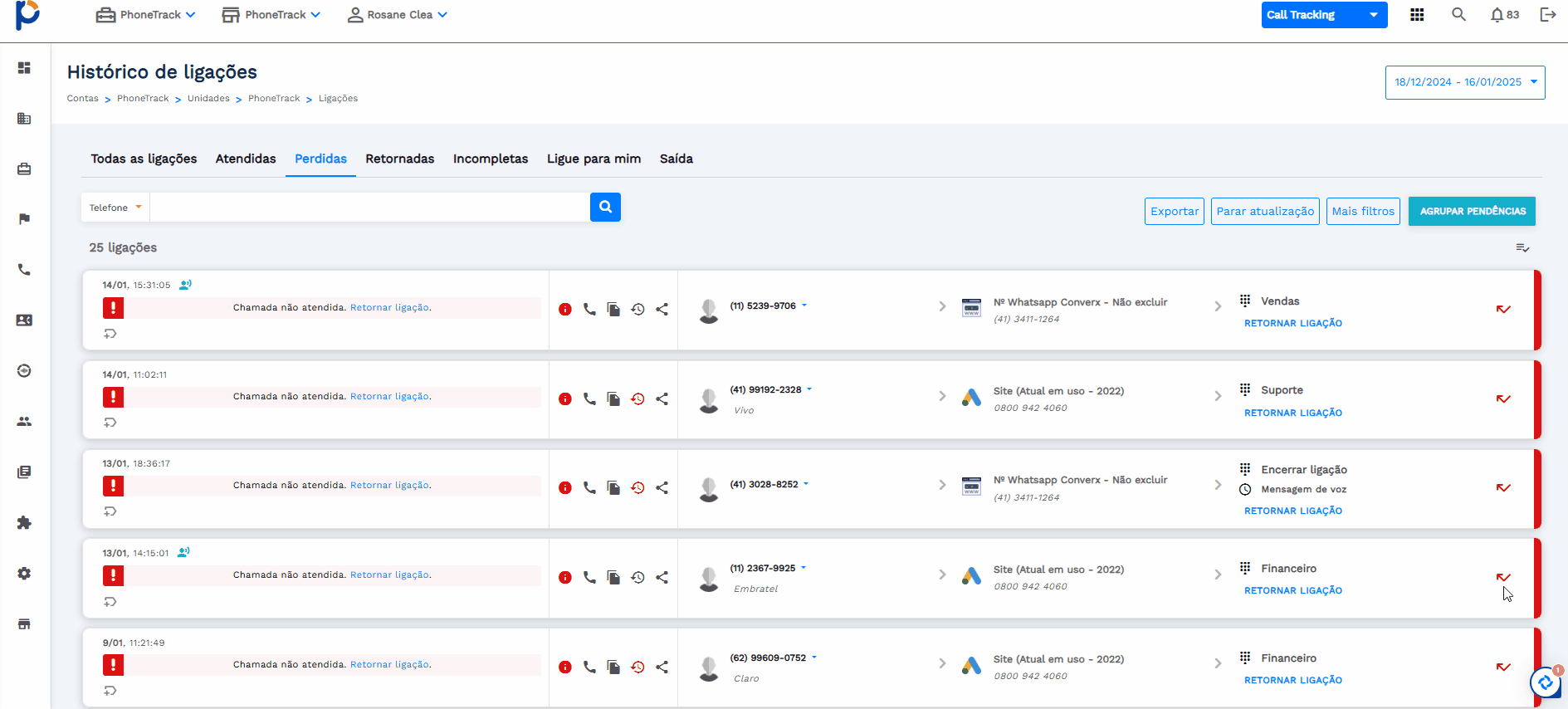Click share icon for call 14/01 15:31:05

662,310
